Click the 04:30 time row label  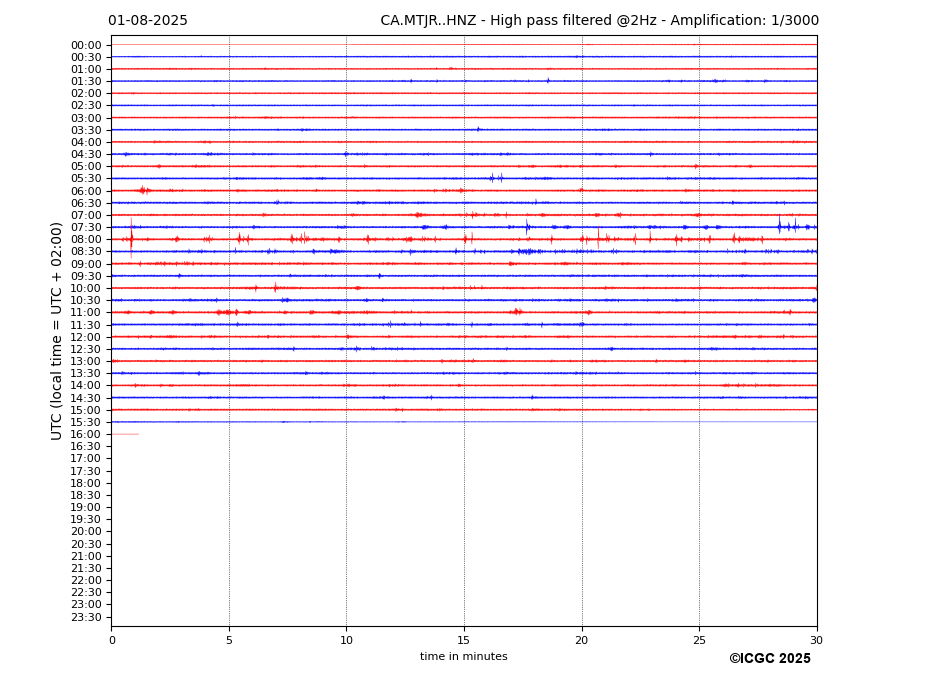pyautogui.click(x=86, y=154)
